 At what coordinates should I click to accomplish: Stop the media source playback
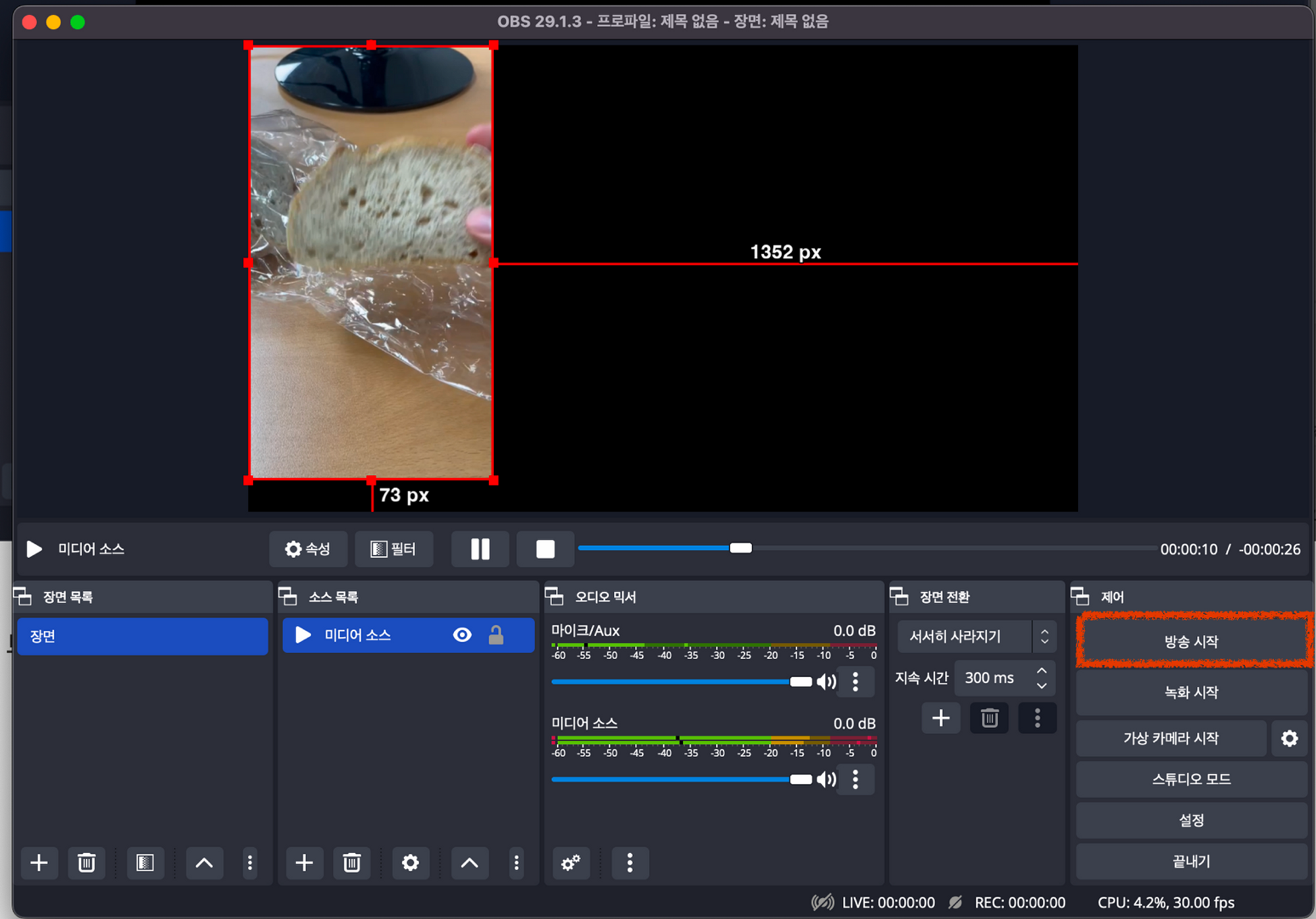pos(545,549)
